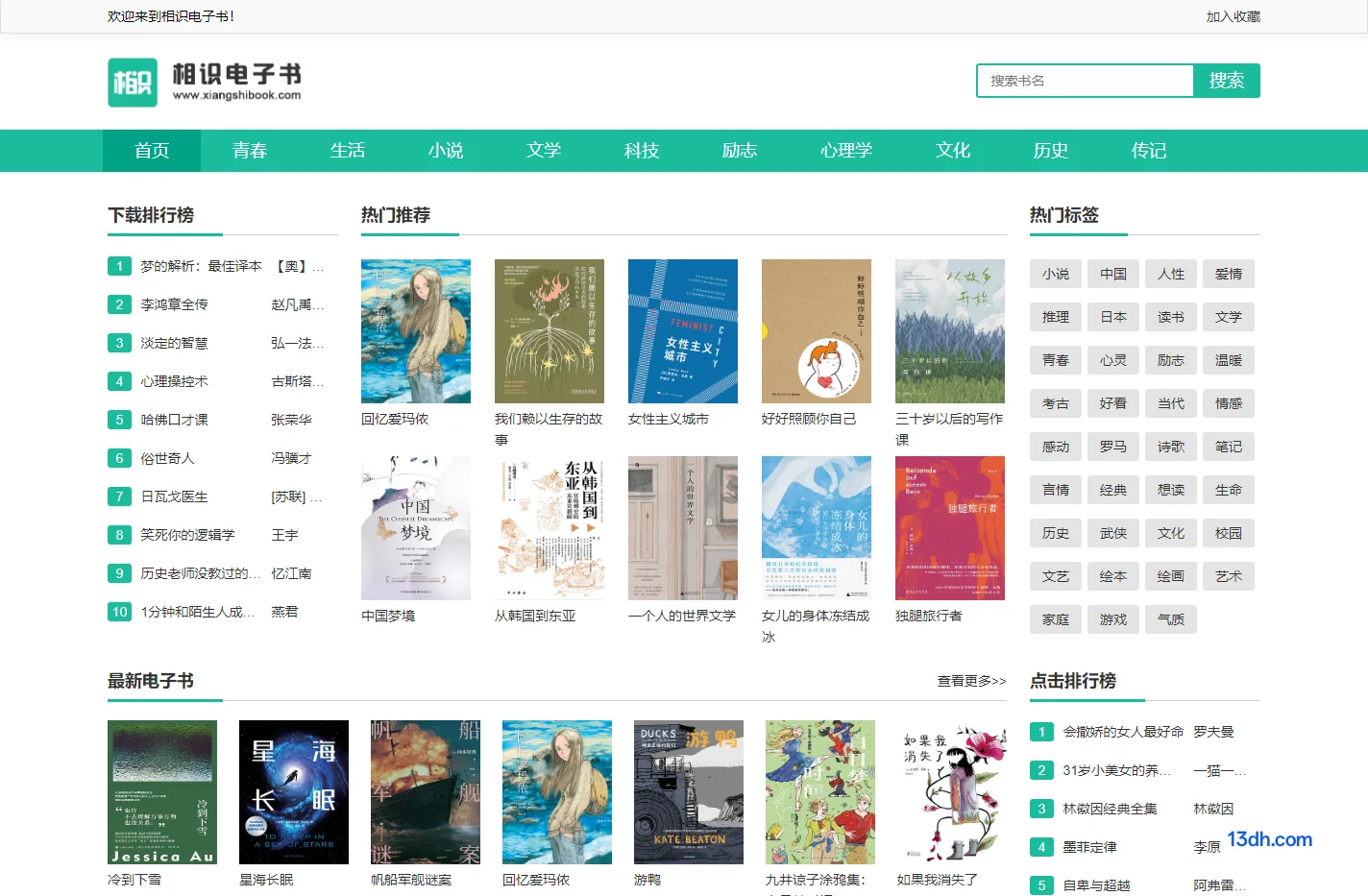Select the 游戏 hot tag

1113,619
